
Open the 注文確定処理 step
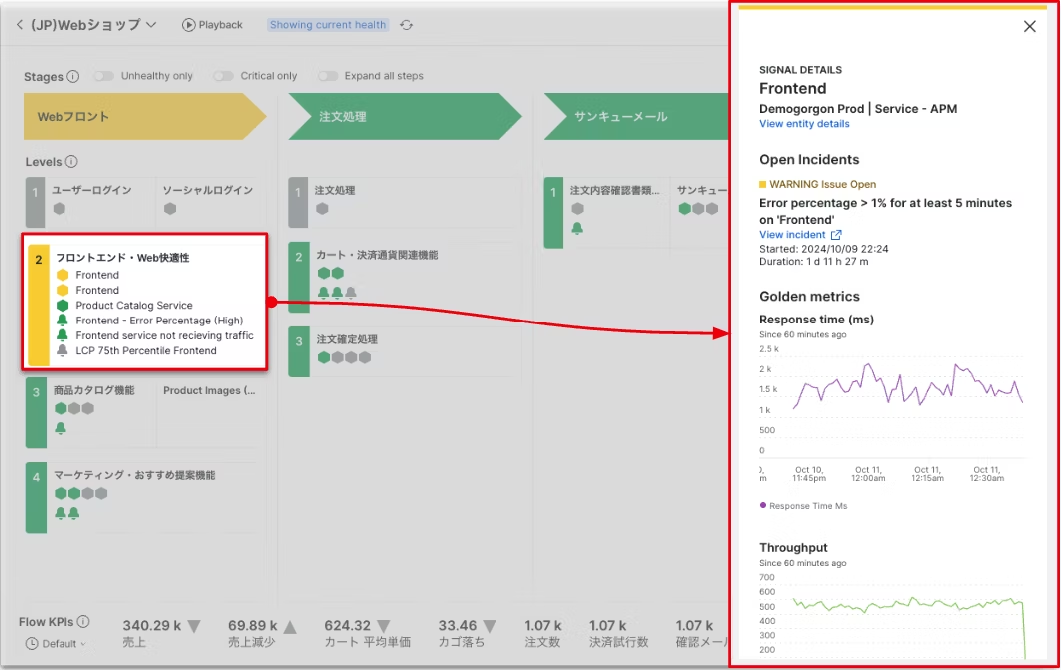[347, 339]
